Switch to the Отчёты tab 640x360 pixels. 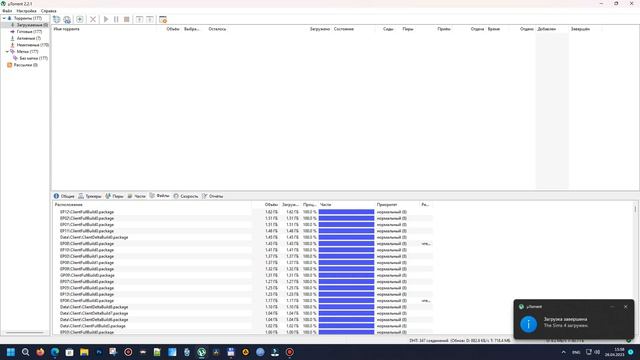click(213, 196)
